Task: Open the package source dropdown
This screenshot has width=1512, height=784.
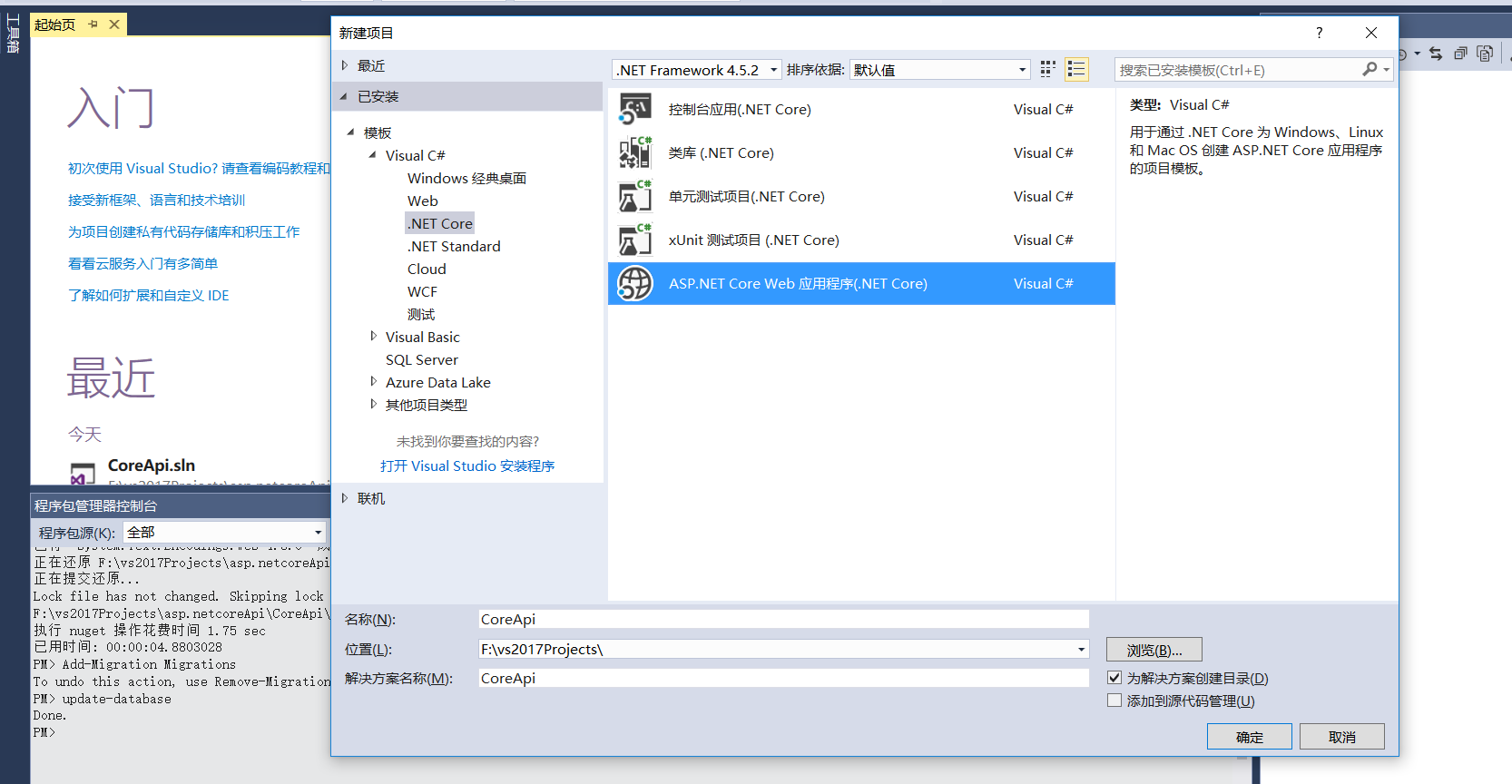Action: coord(318,533)
